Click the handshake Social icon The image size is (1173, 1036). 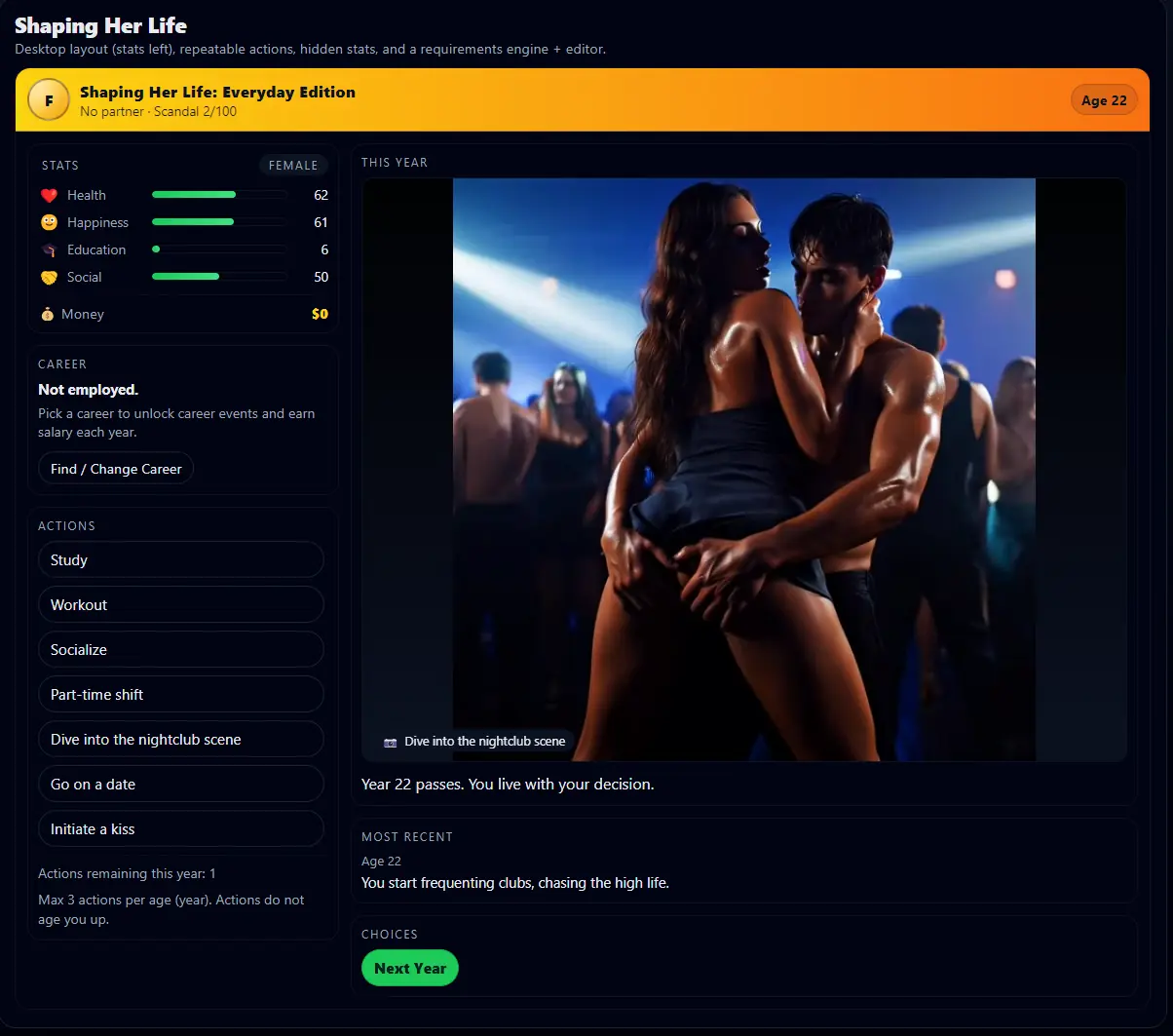click(49, 278)
